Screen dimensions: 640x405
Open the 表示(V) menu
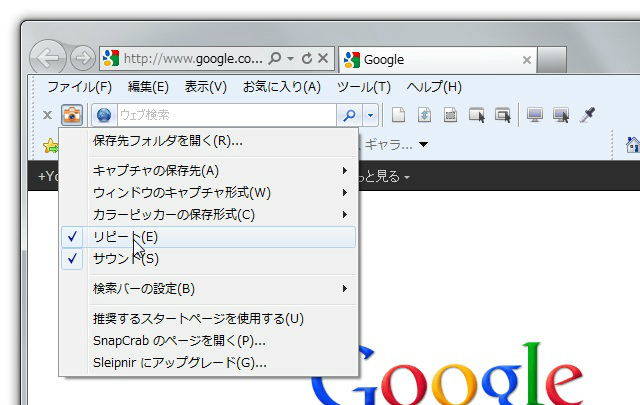click(205, 87)
